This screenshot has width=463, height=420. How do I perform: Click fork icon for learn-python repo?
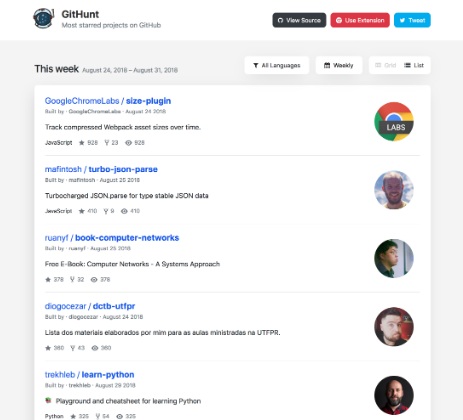coord(98,416)
